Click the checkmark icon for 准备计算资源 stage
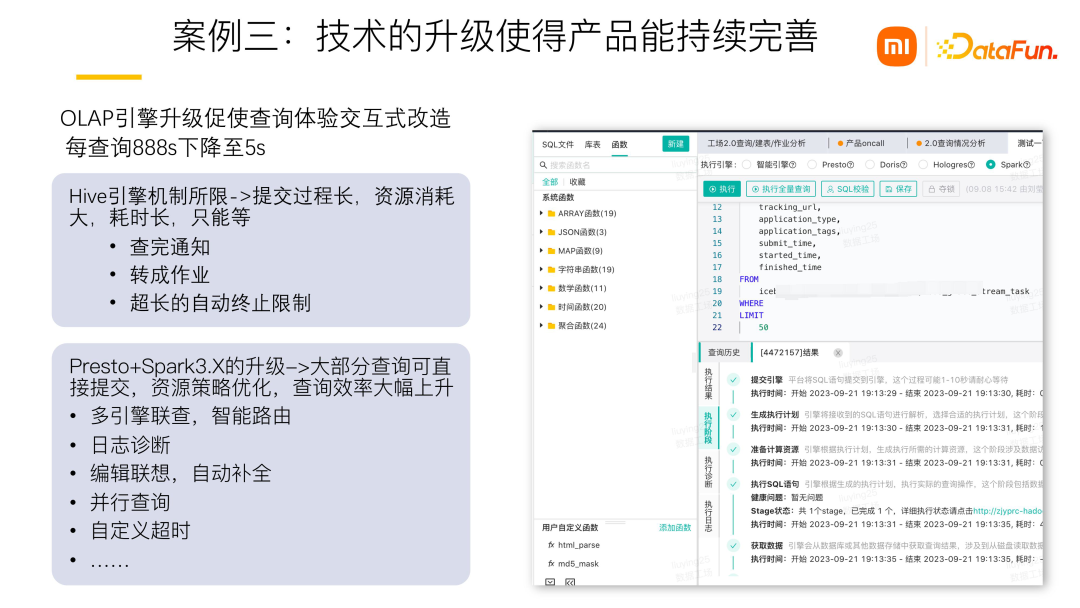This screenshot has height=608, width=1080. (x=734, y=450)
